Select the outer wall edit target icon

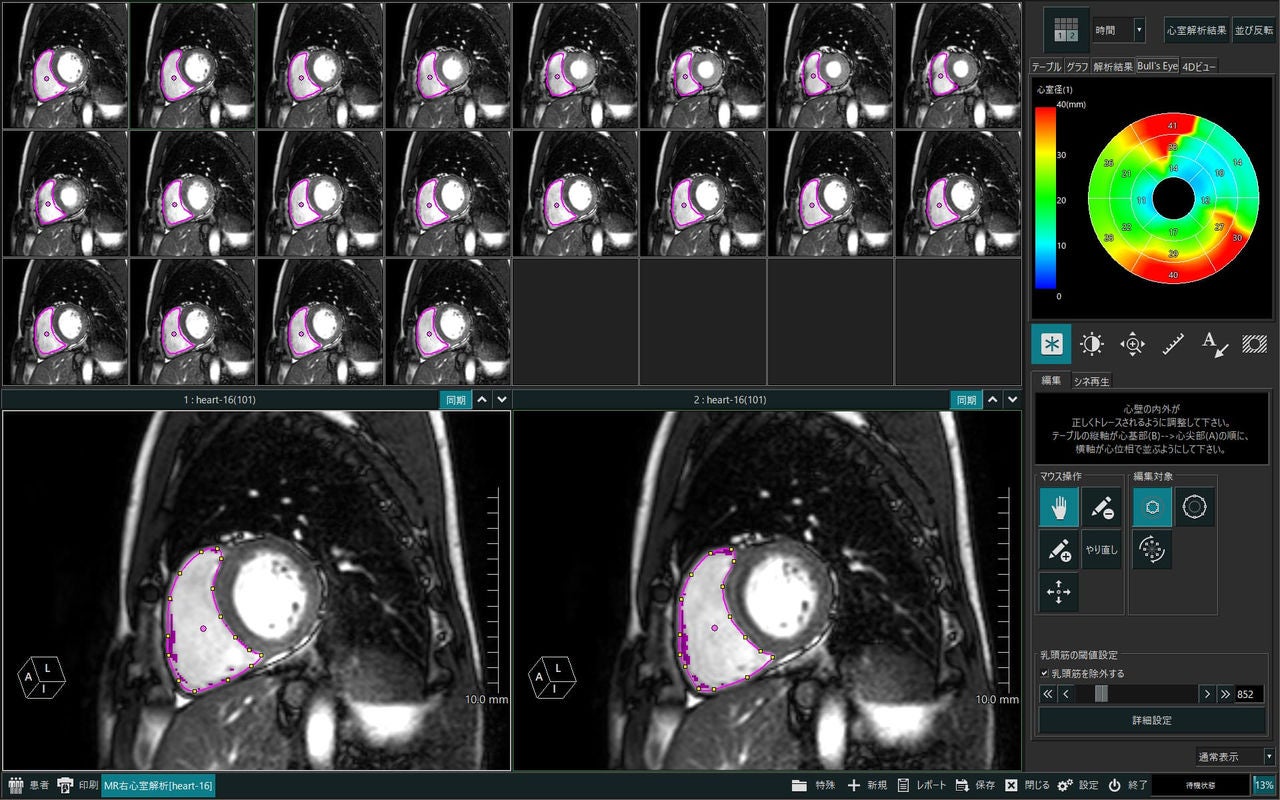(1195, 507)
